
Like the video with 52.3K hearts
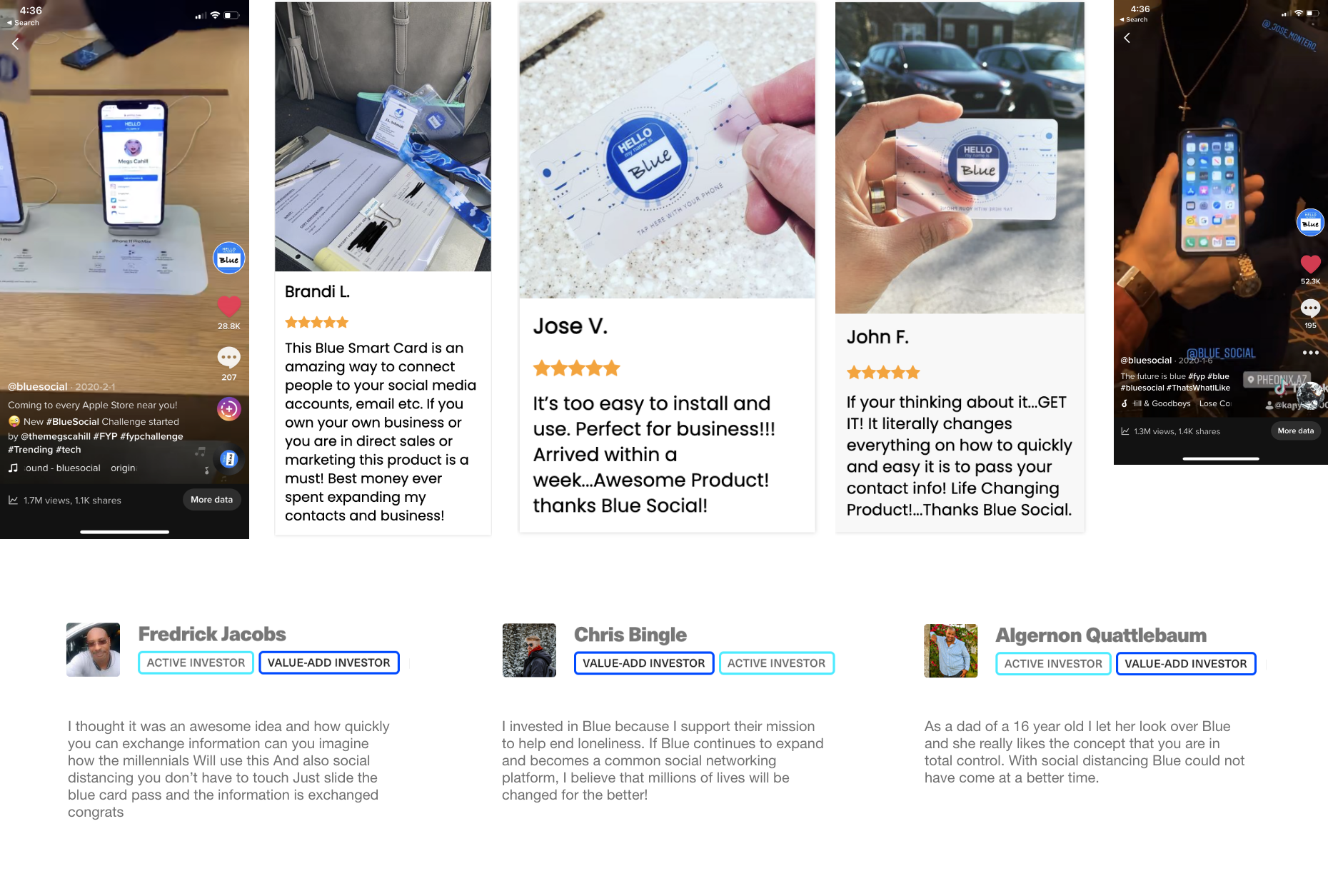(1310, 264)
